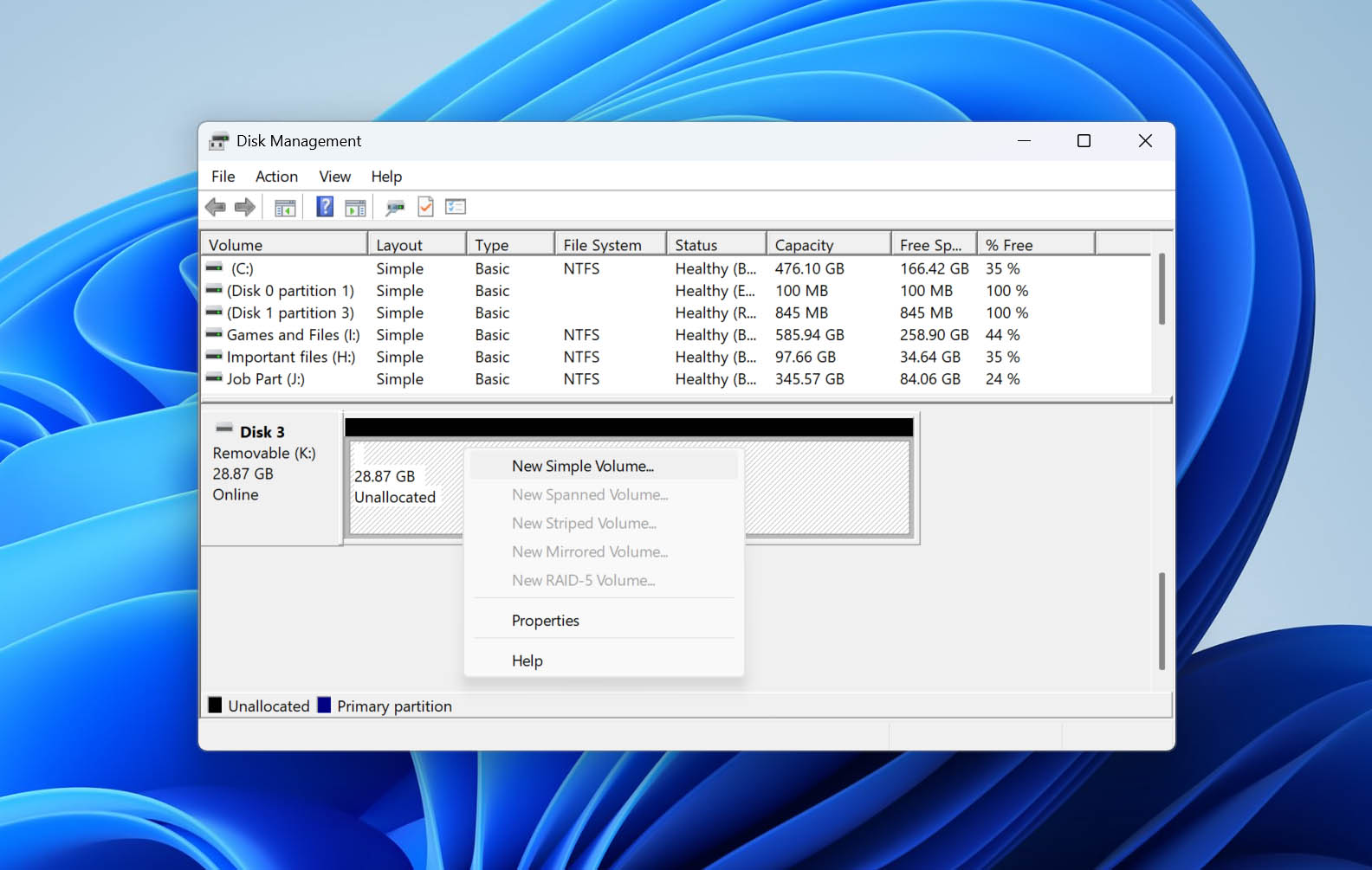Click the Disk Management title bar icon
This screenshot has width=1372, height=870.
[x=219, y=141]
